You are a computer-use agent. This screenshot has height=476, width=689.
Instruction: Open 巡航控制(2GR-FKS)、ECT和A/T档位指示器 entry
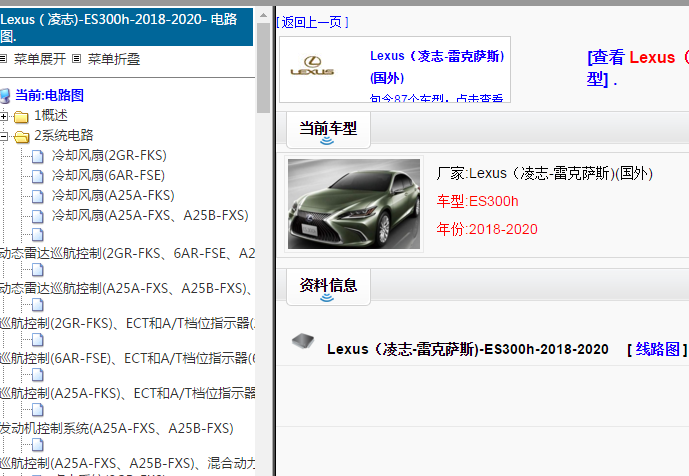127,323
